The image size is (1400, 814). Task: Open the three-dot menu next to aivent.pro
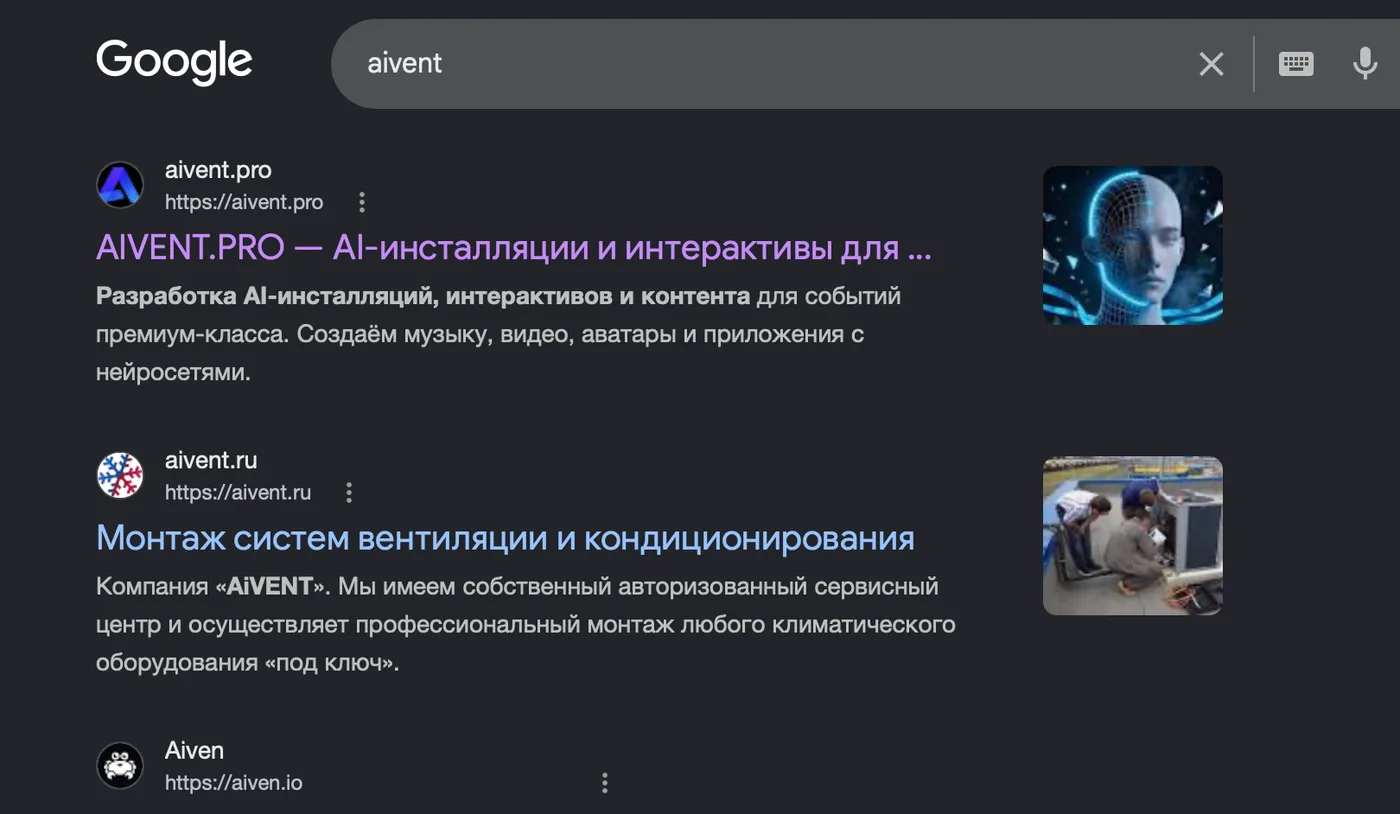click(x=362, y=202)
